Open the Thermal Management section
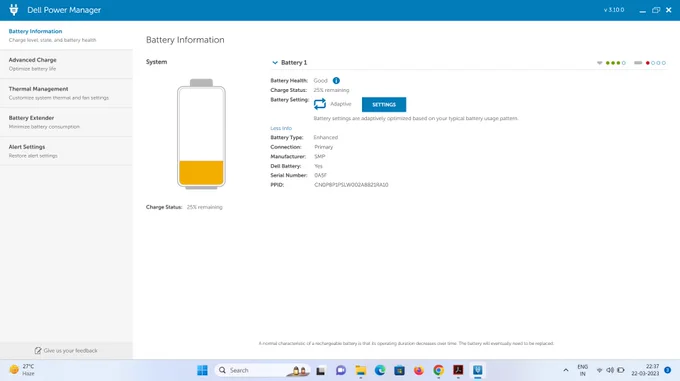This screenshot has height=381, width=680. pyautogui.click(x=66, y=93)
